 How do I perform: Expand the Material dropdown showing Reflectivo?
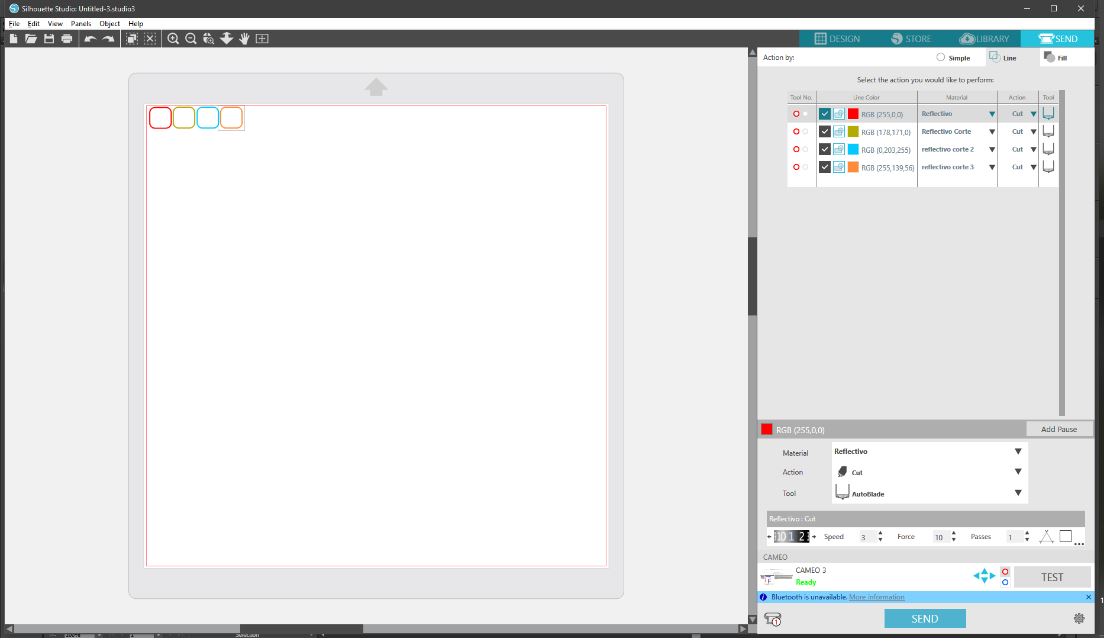pyautogui.click(x=1017, y=451)
